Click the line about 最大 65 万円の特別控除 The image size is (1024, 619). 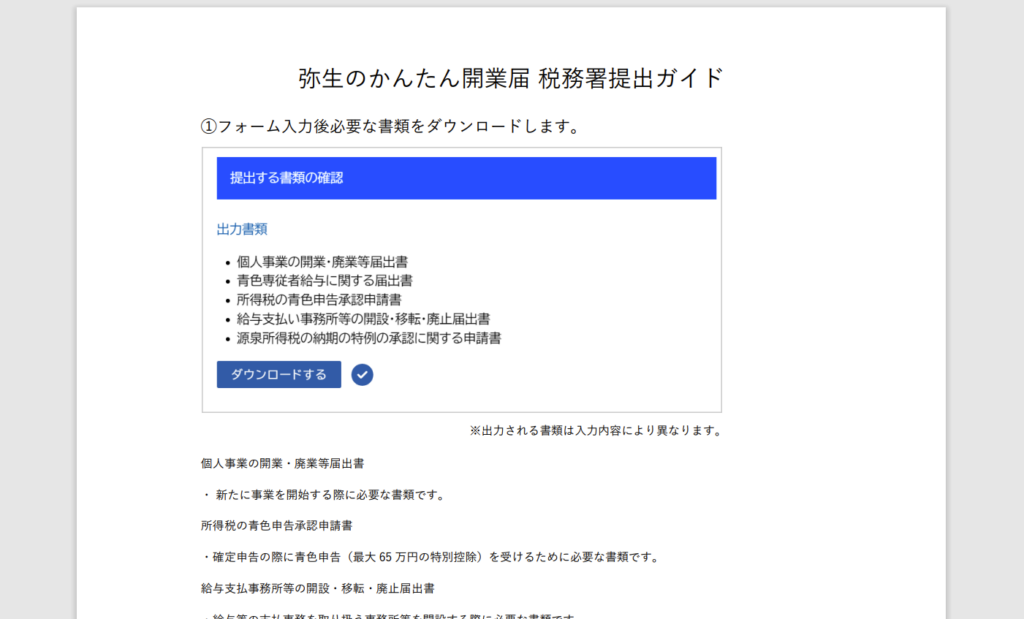click(x=432, y=557)
